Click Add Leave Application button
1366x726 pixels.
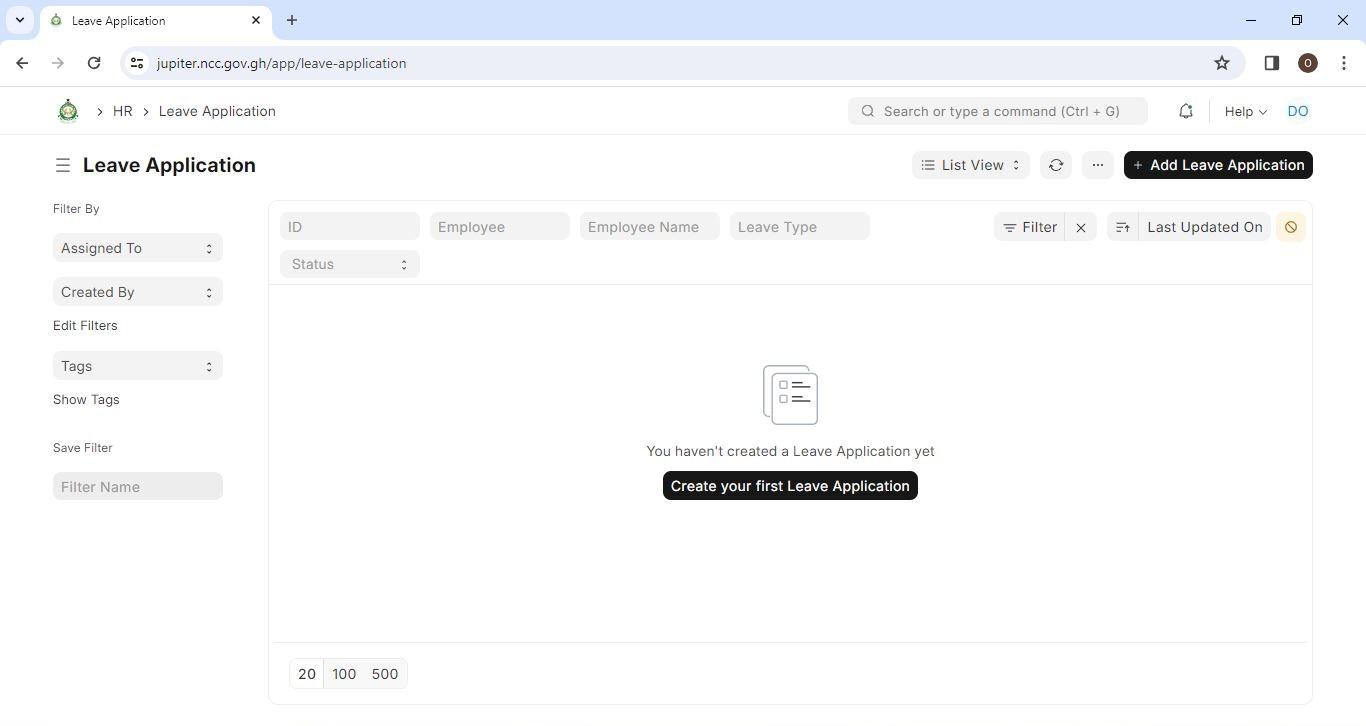1217,165
